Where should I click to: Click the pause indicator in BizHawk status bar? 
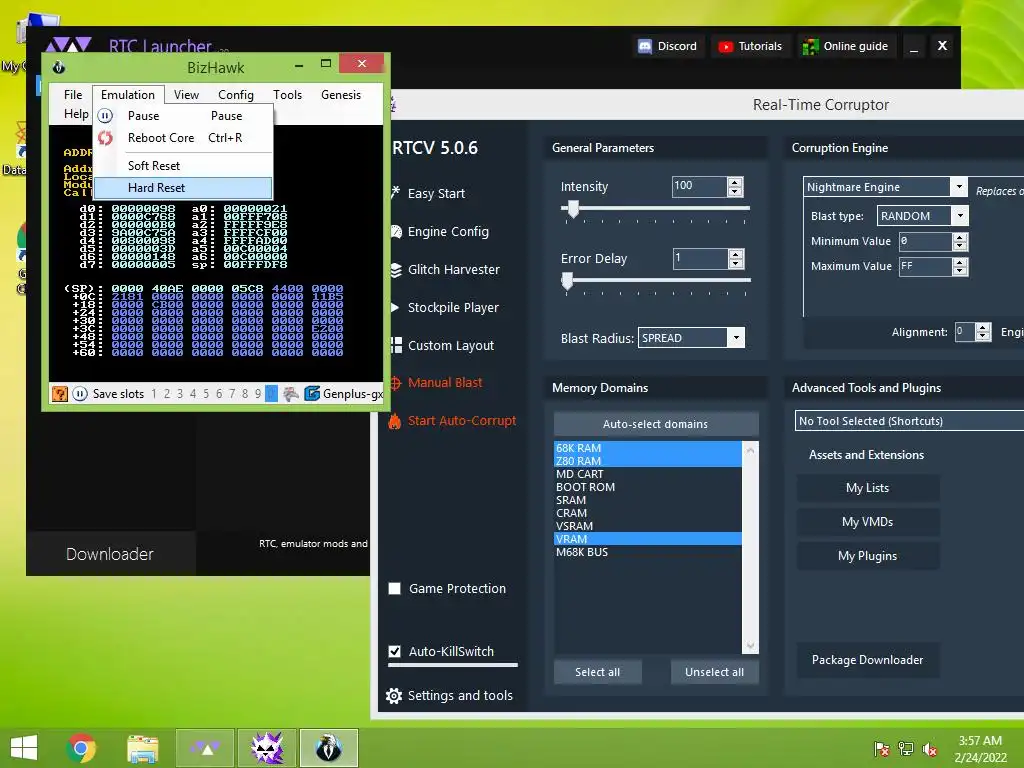point(80,393)
